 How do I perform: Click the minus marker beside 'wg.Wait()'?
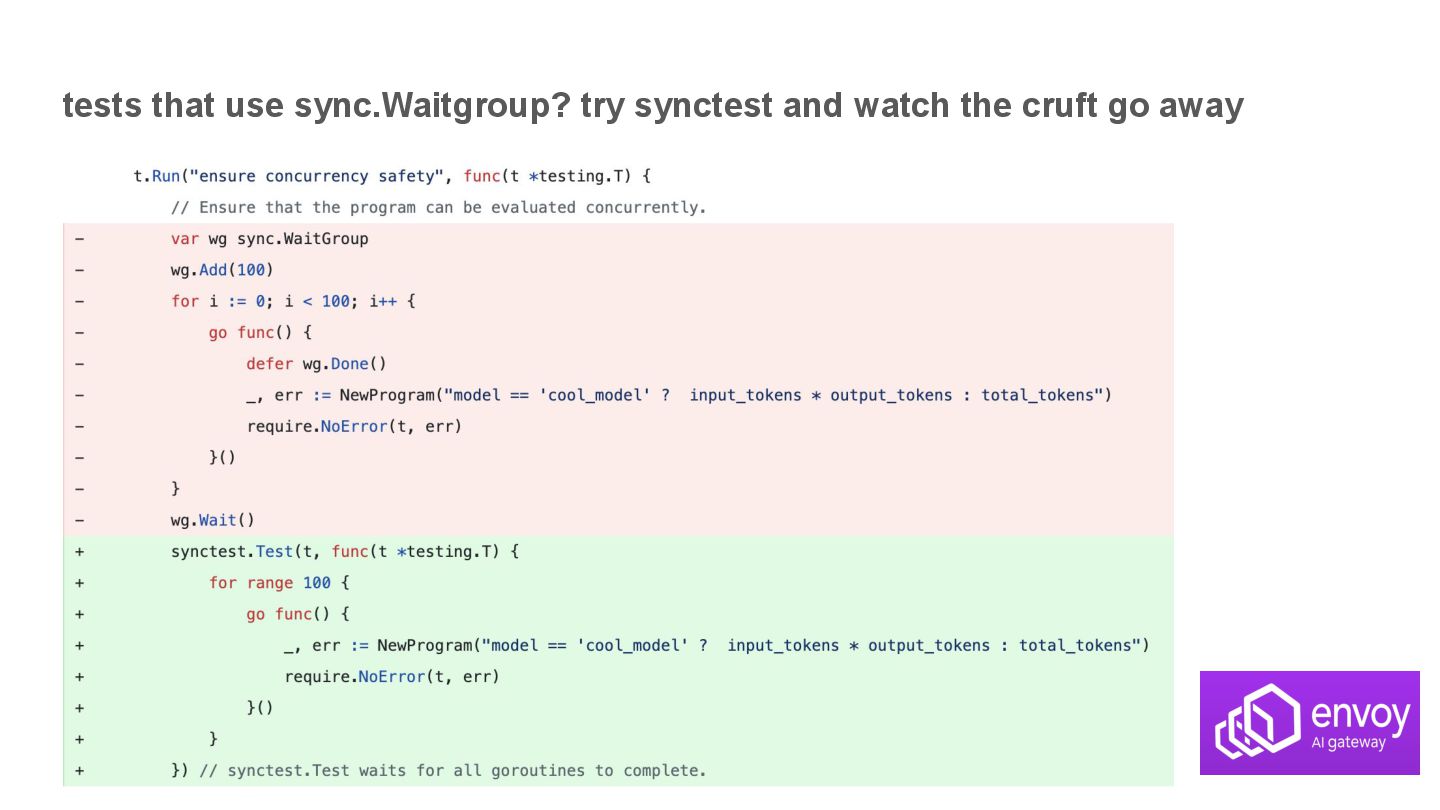79,520
